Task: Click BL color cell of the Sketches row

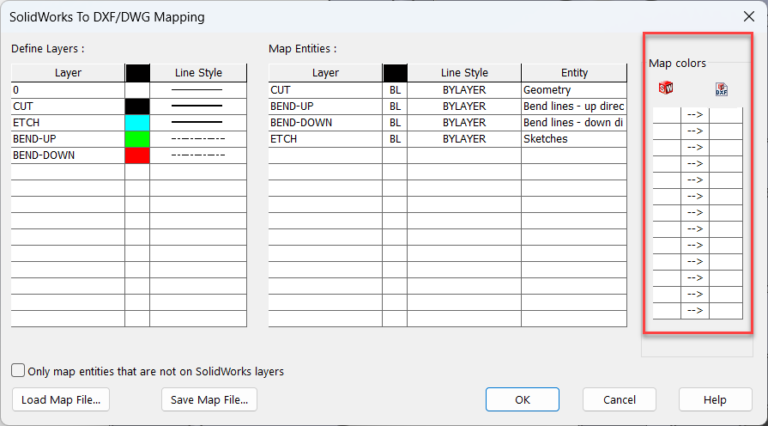Action: pos(395,139)
